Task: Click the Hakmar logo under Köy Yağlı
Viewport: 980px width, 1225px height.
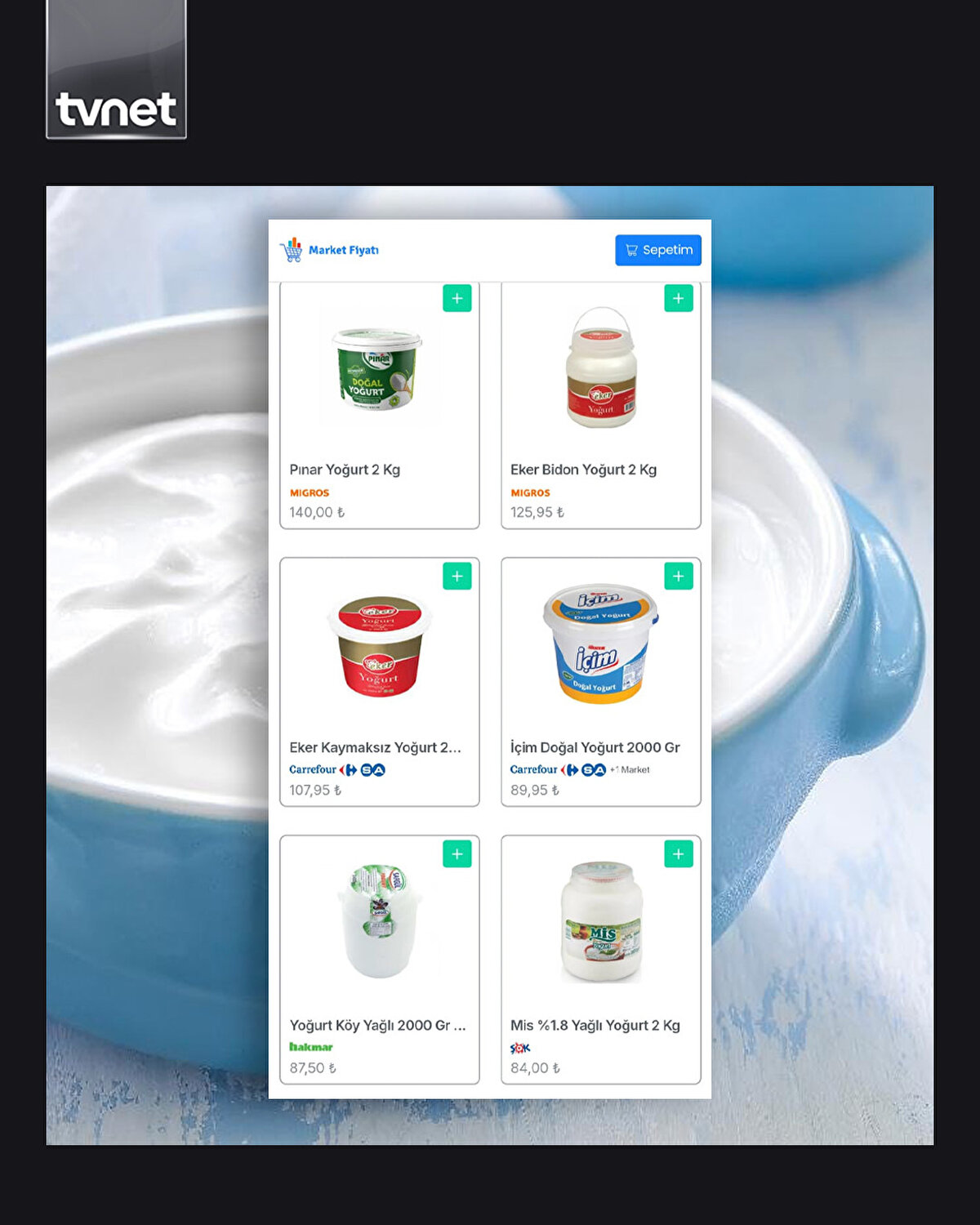Action: click(x=311, y=1046)
